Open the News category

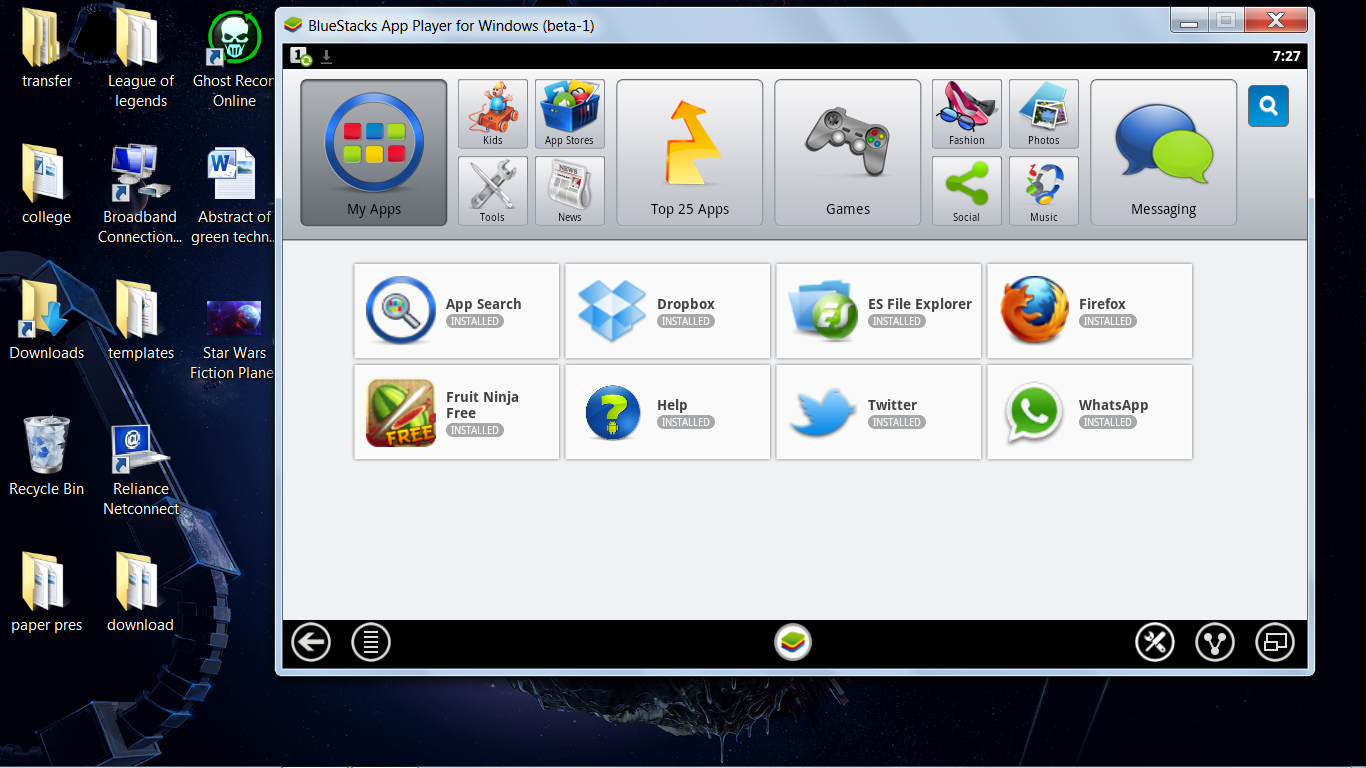tap(569, 190)
